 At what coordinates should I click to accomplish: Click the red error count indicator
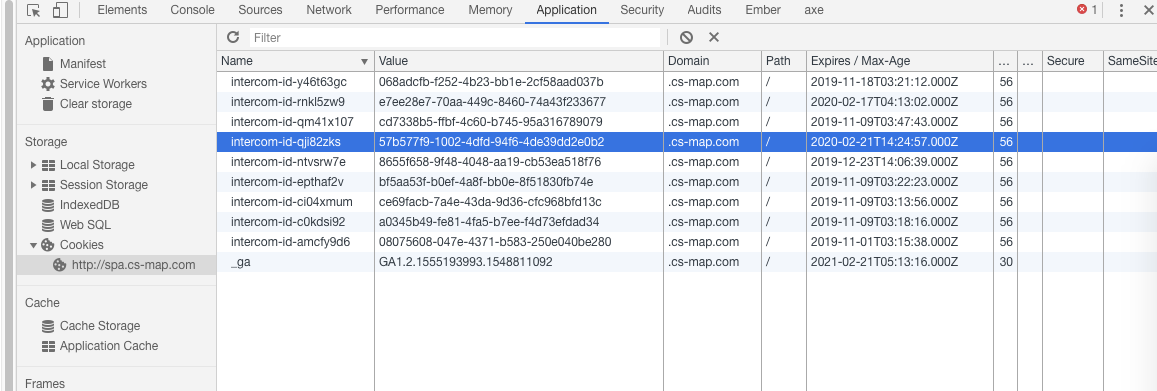(1086, 10)
